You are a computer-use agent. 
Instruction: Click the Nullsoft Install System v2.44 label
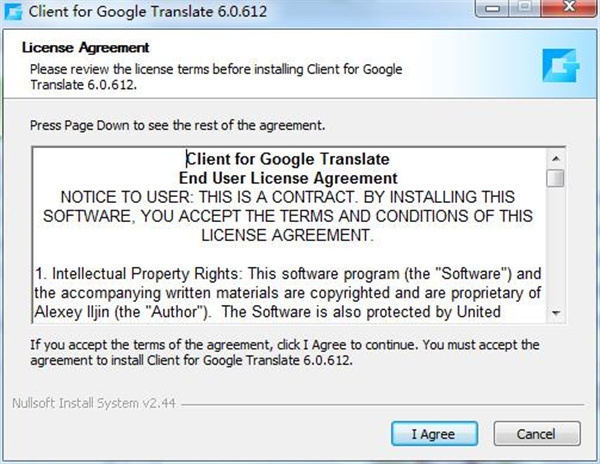[x=93, y=405]
